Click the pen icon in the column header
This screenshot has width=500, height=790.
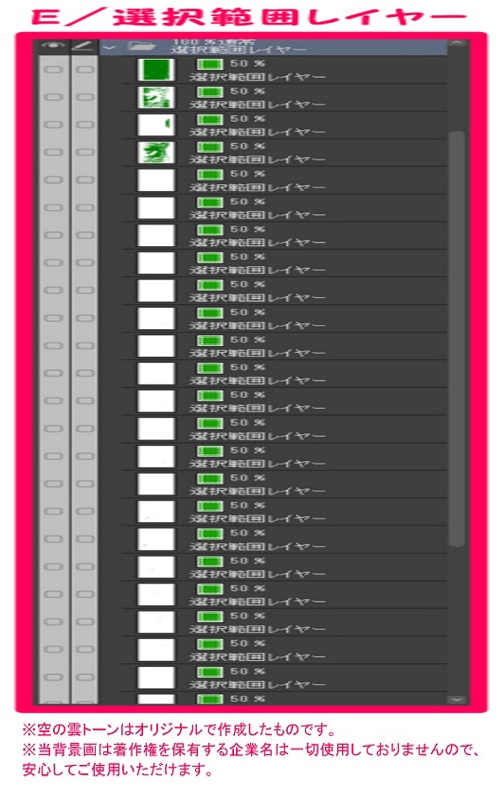[84, 46]
